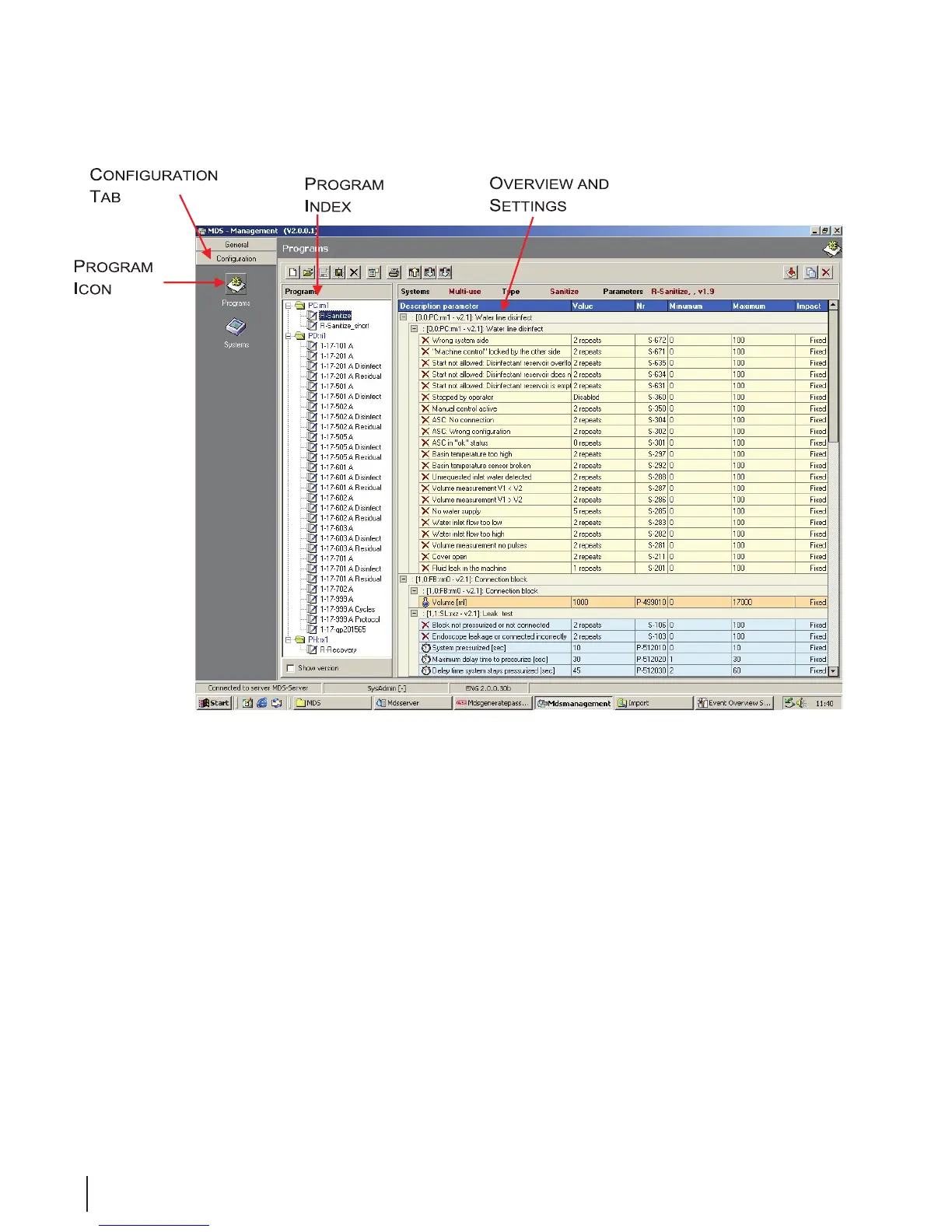Select R-Recovery in the program tree
The height and width of the screenshot is (1232, 952).
click(x=338, y=650)
